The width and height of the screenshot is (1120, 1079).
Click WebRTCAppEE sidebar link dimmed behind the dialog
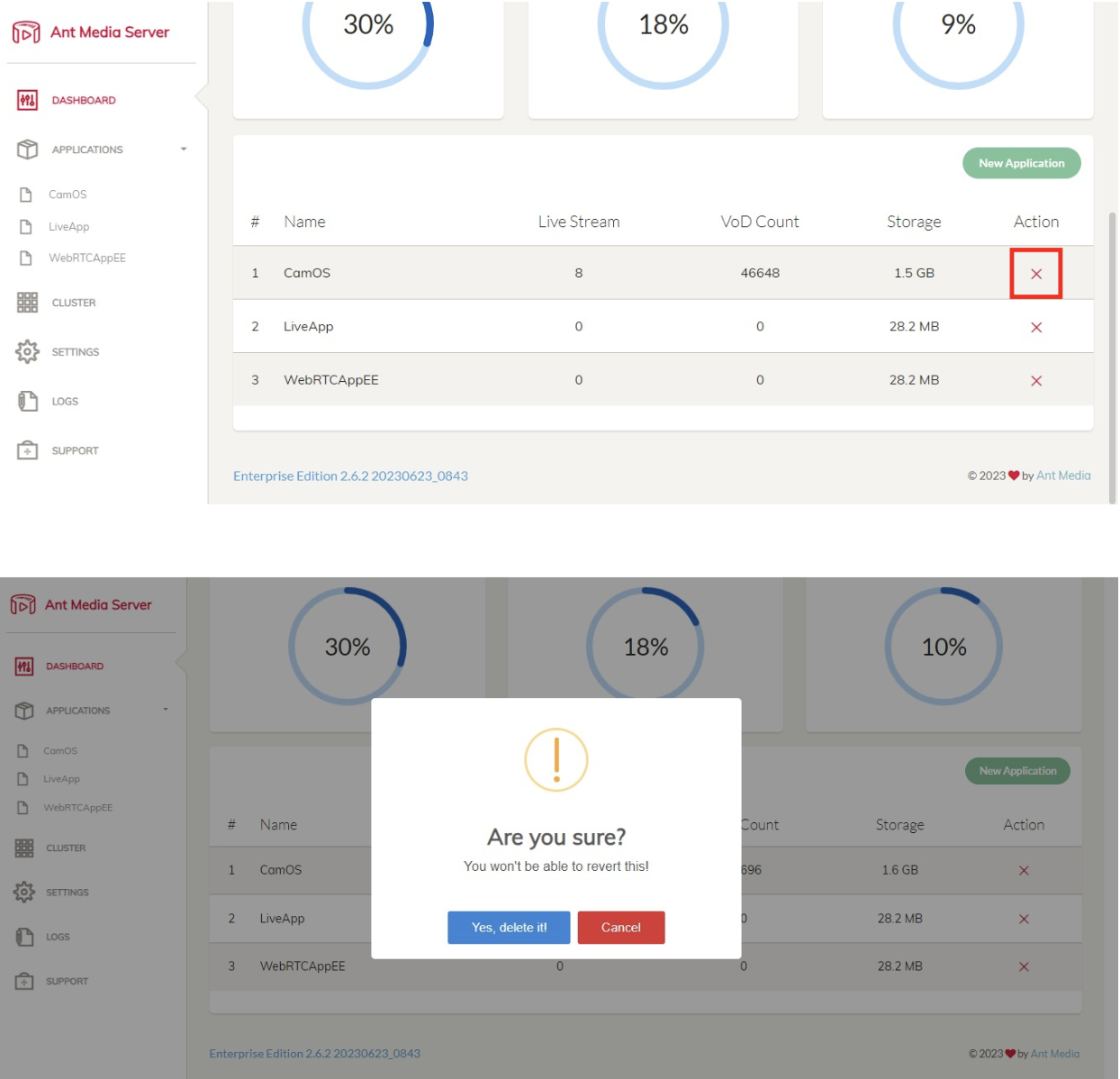[x=78, y=808]
